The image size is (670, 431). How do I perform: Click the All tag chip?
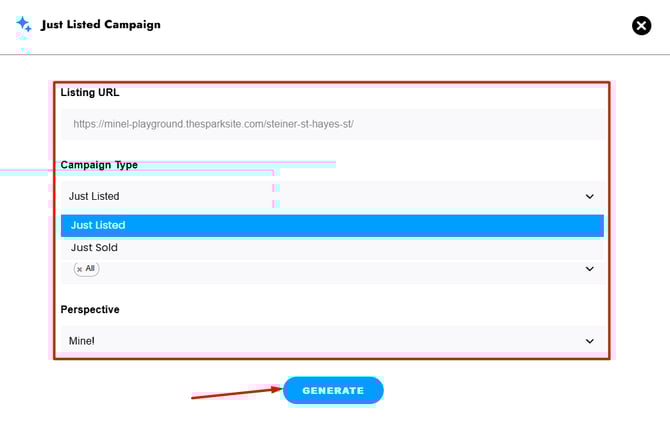coord(86,269)
